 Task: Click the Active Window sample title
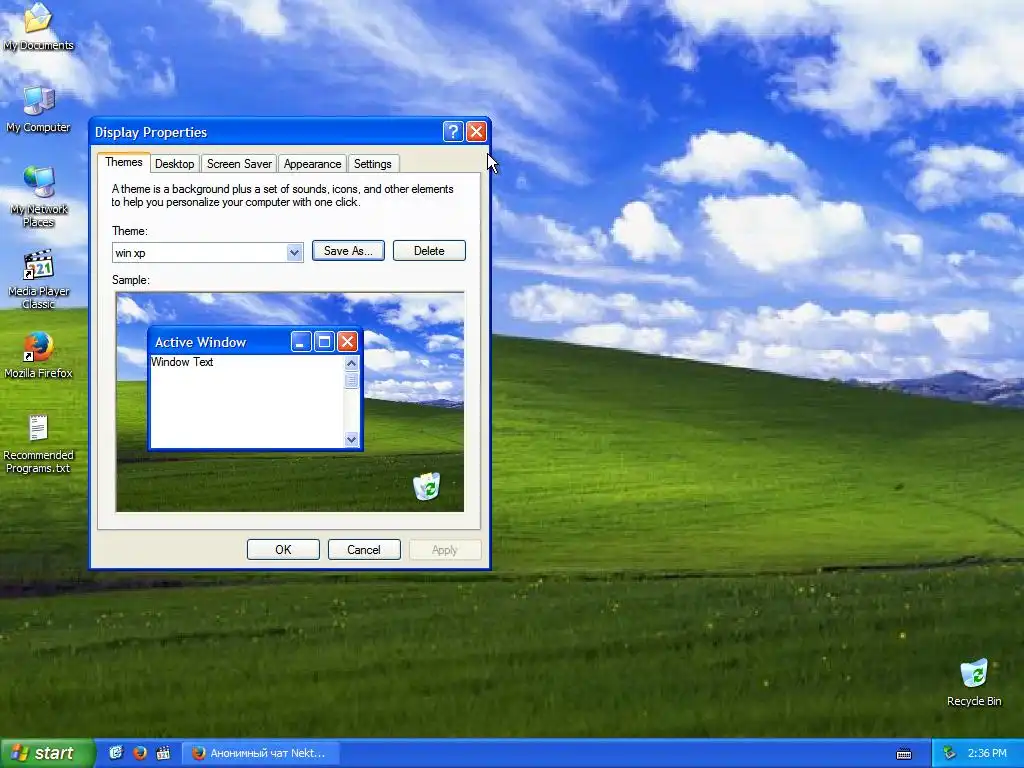point(200,342)
